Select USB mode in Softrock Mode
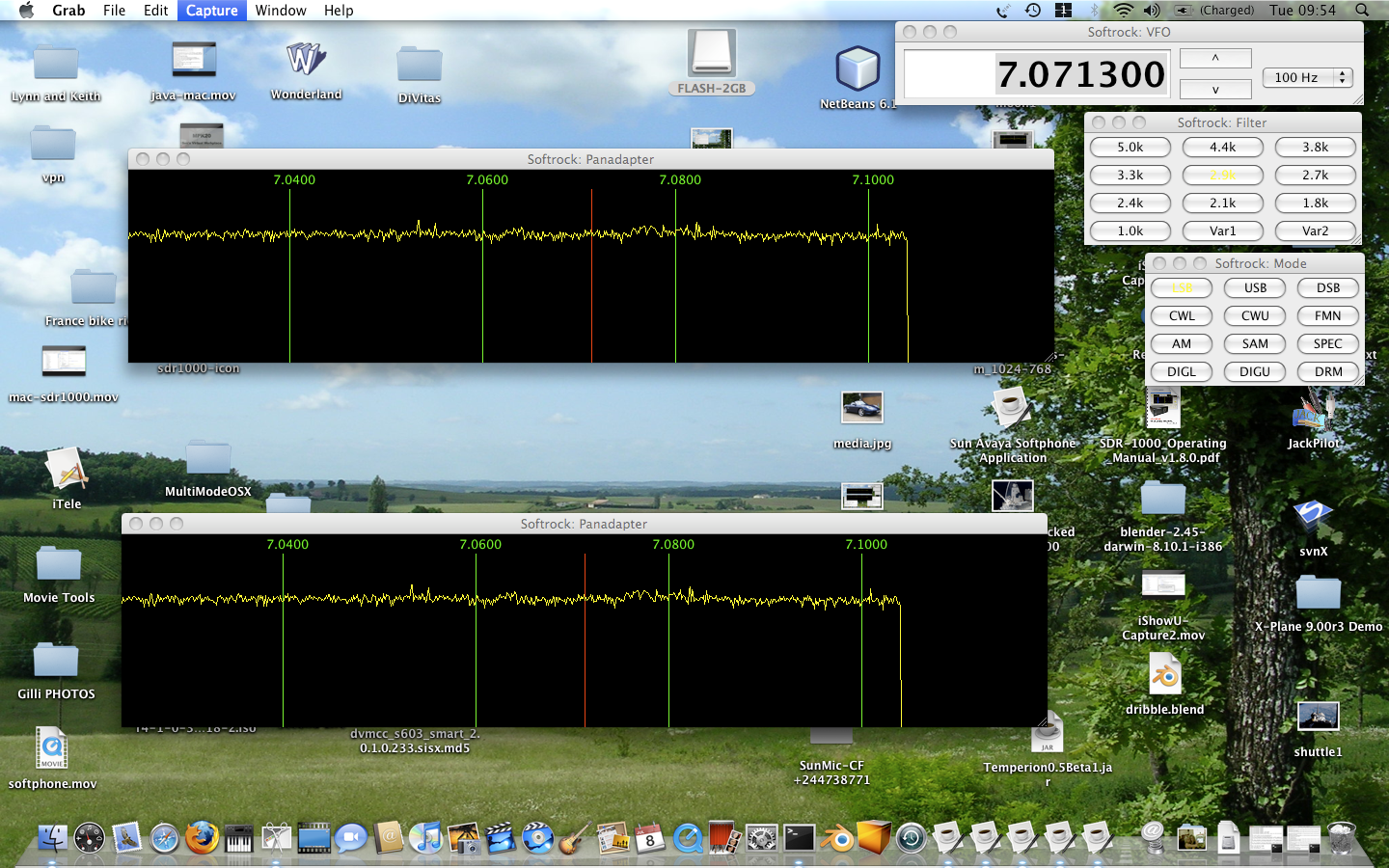The image size is (1389, 868). click(x=1255, y=287)
